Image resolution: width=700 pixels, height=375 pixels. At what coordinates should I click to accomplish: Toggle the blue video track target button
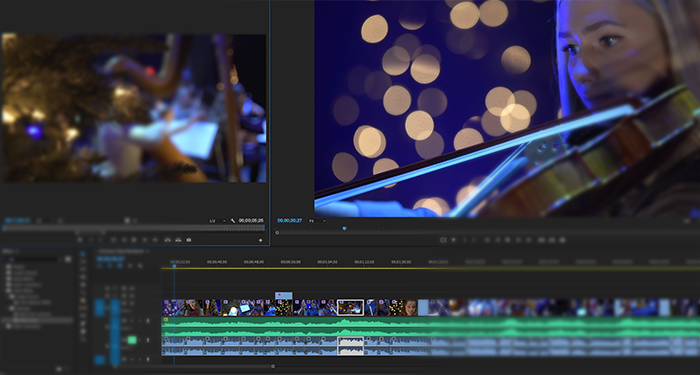pyautogui.click(x=115, y=308)
